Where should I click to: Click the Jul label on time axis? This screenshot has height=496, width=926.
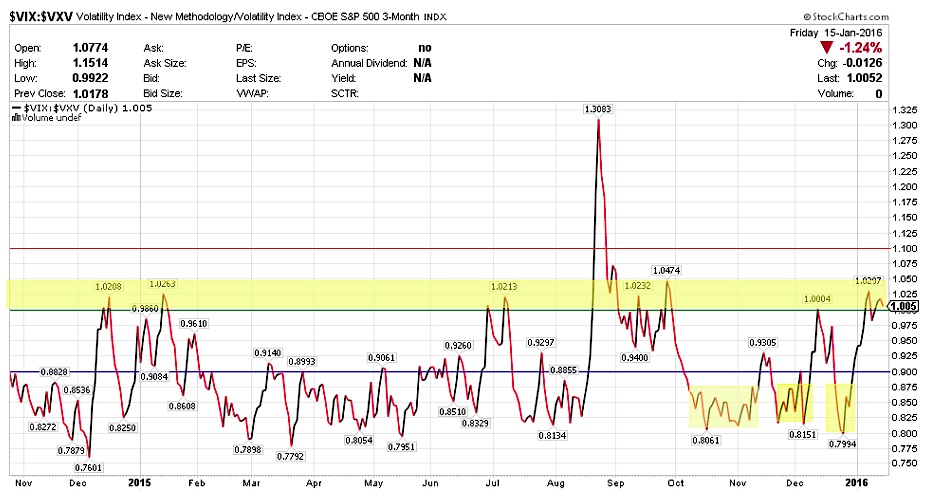pos(492,484)
